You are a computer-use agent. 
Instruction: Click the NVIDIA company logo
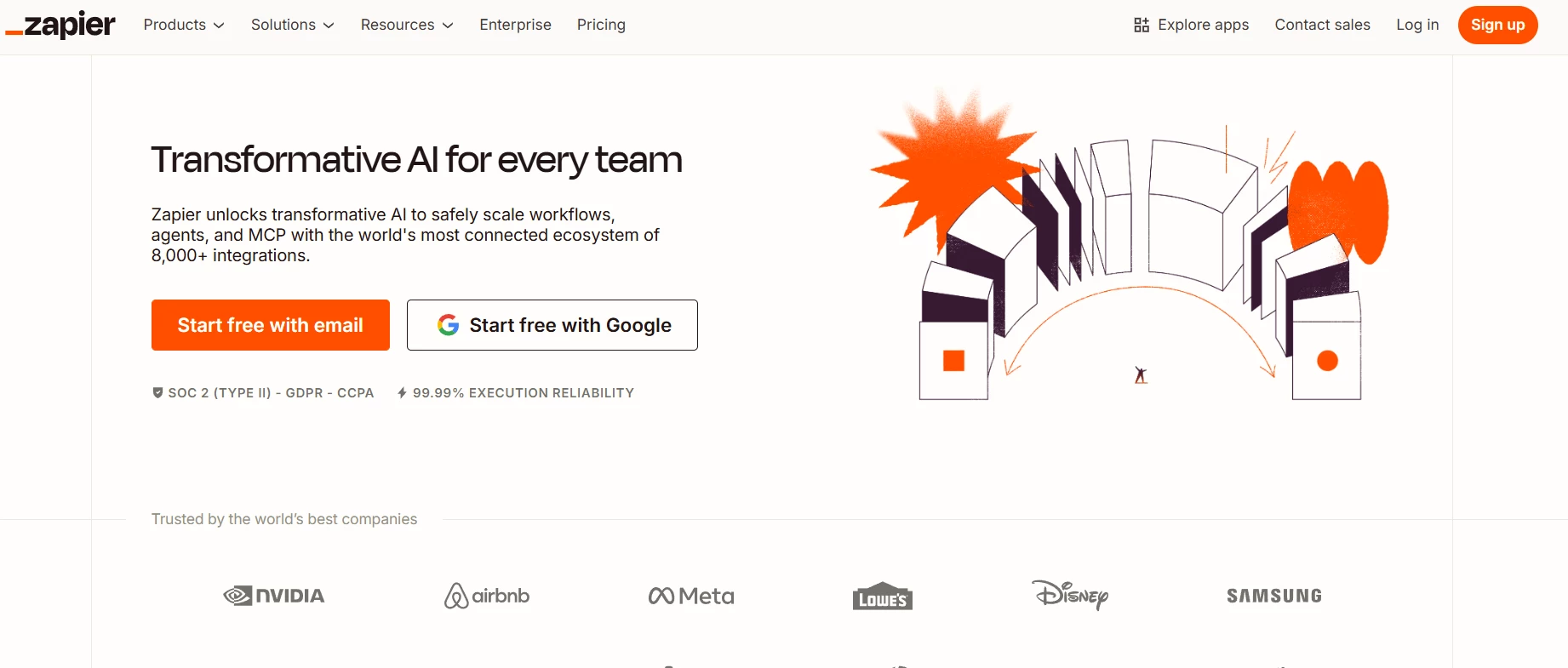click(x=274, y=596)
